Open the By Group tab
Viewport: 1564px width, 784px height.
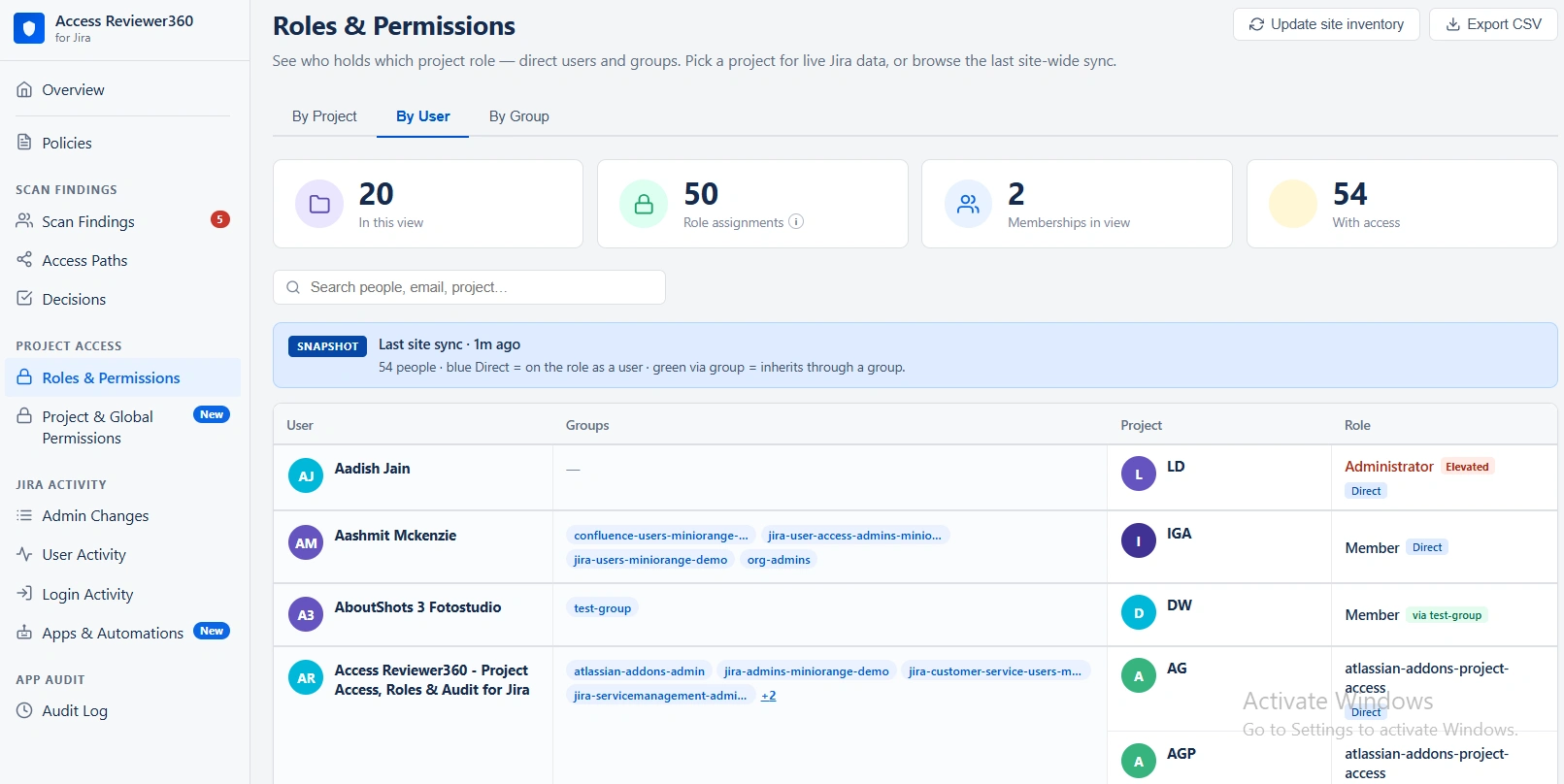pos(518,116)
